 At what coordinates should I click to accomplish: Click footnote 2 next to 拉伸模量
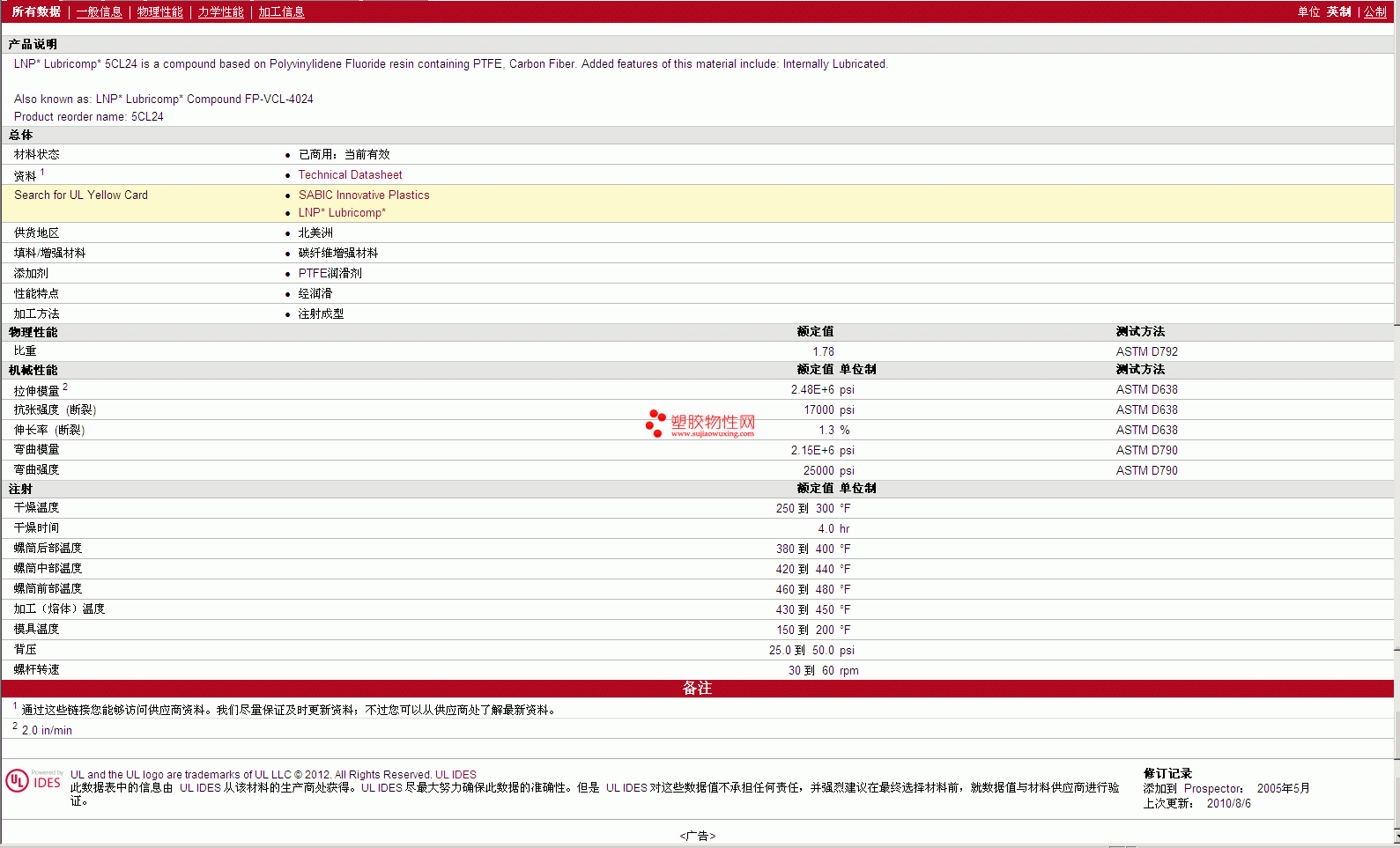pyautogui.click(x=65, y=387)
